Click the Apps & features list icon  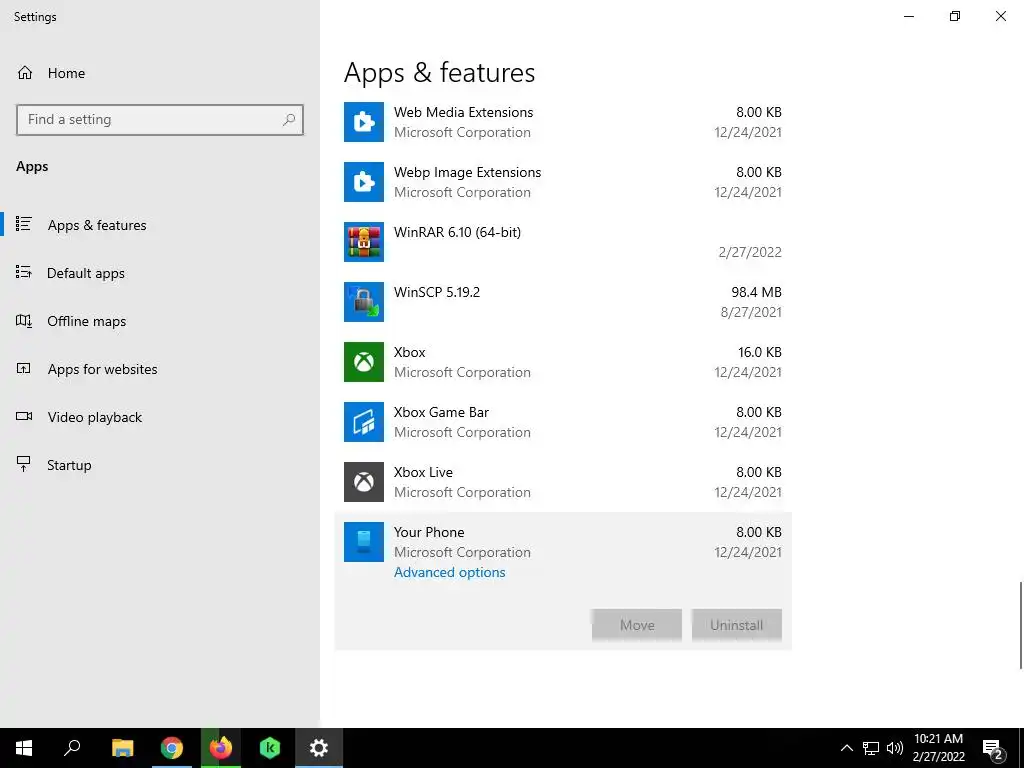[24, 224]
